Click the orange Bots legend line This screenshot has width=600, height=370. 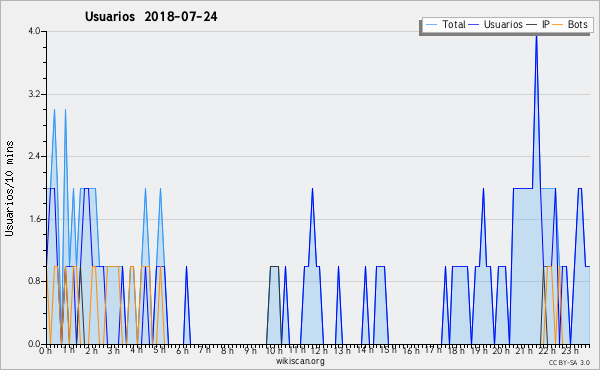(558, 25)
